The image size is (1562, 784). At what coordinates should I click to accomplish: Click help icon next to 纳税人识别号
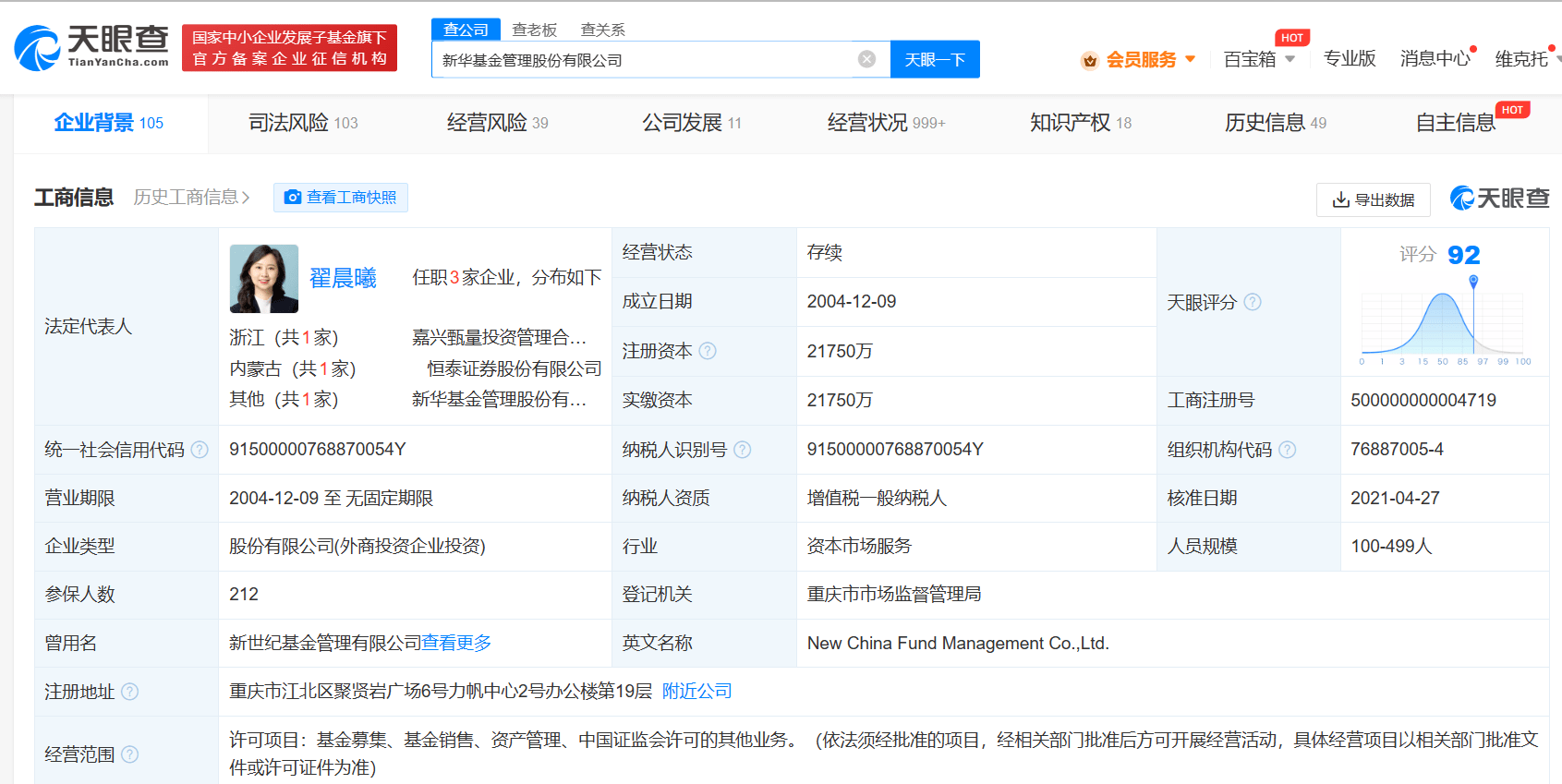point(742,450)
